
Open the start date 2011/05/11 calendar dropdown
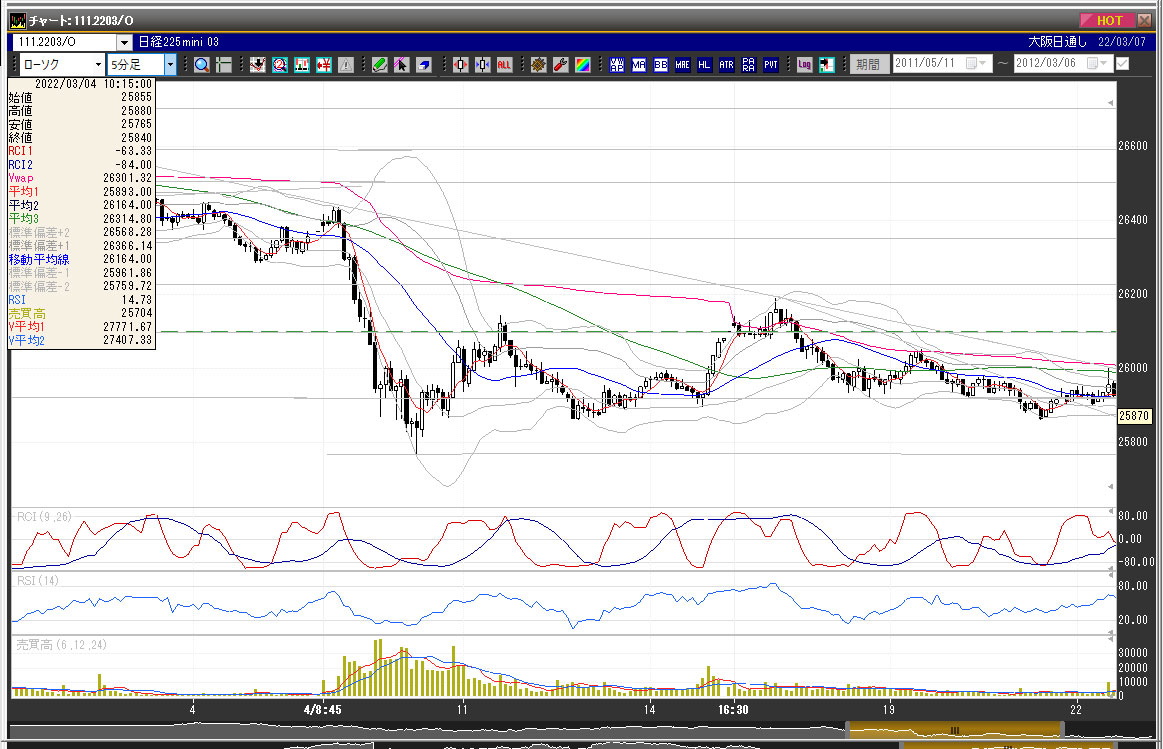coord(976,64)
